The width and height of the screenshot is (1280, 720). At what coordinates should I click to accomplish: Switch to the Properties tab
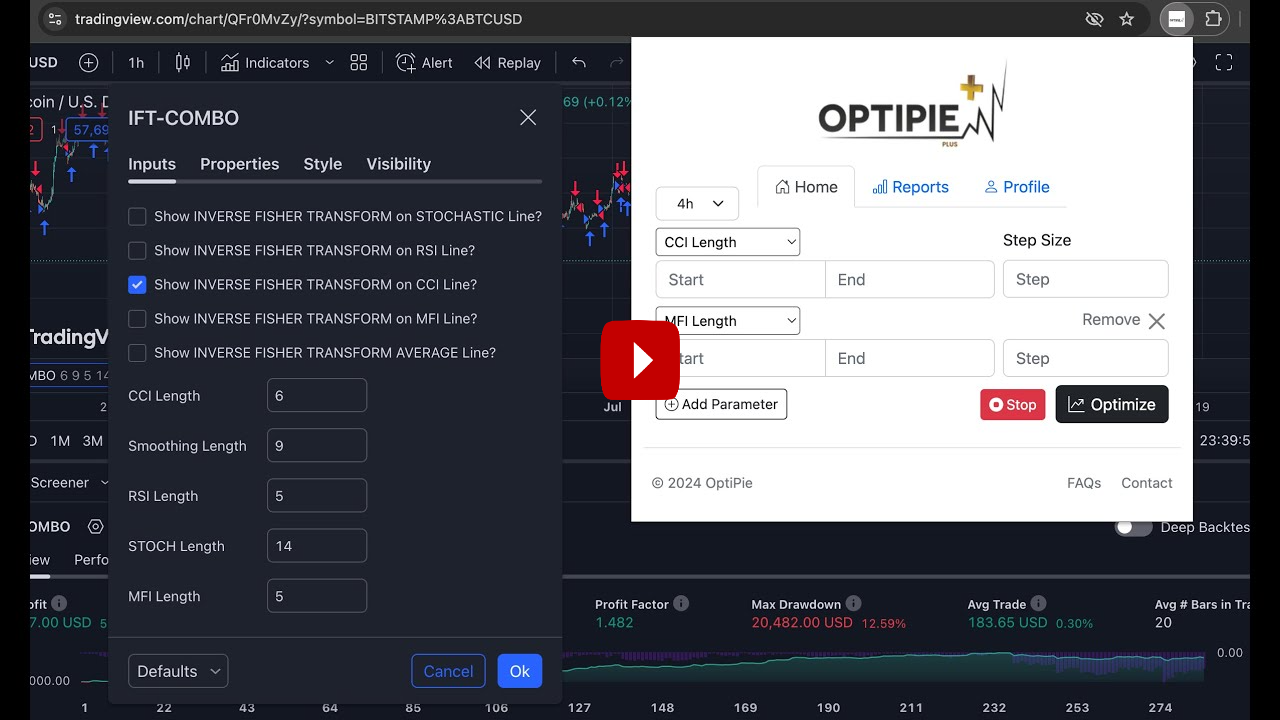(x=240, y=164)
